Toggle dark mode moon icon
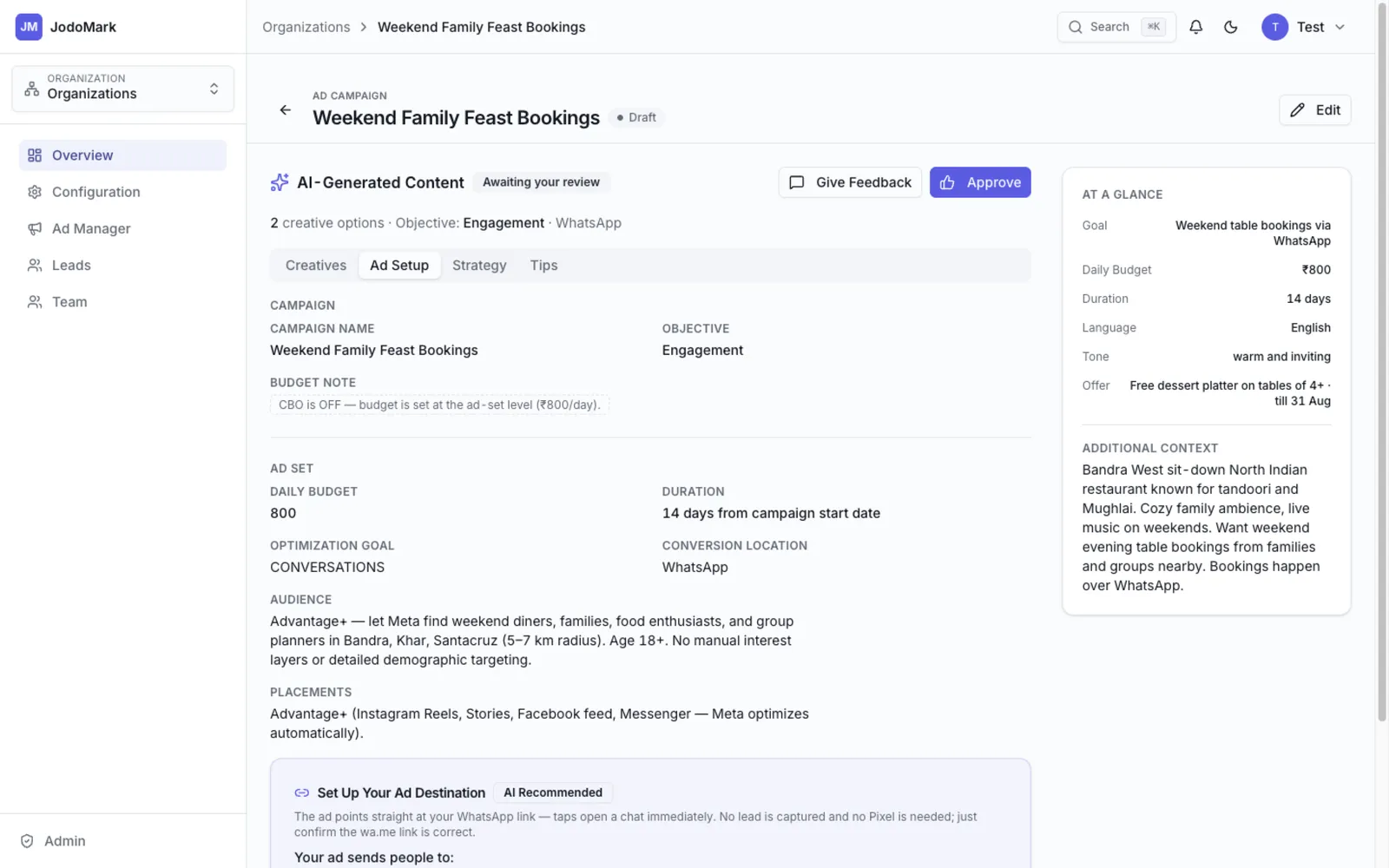The width and height of the screenshot is (1389, 868). pyautogui.click(x=1230, y=27)
